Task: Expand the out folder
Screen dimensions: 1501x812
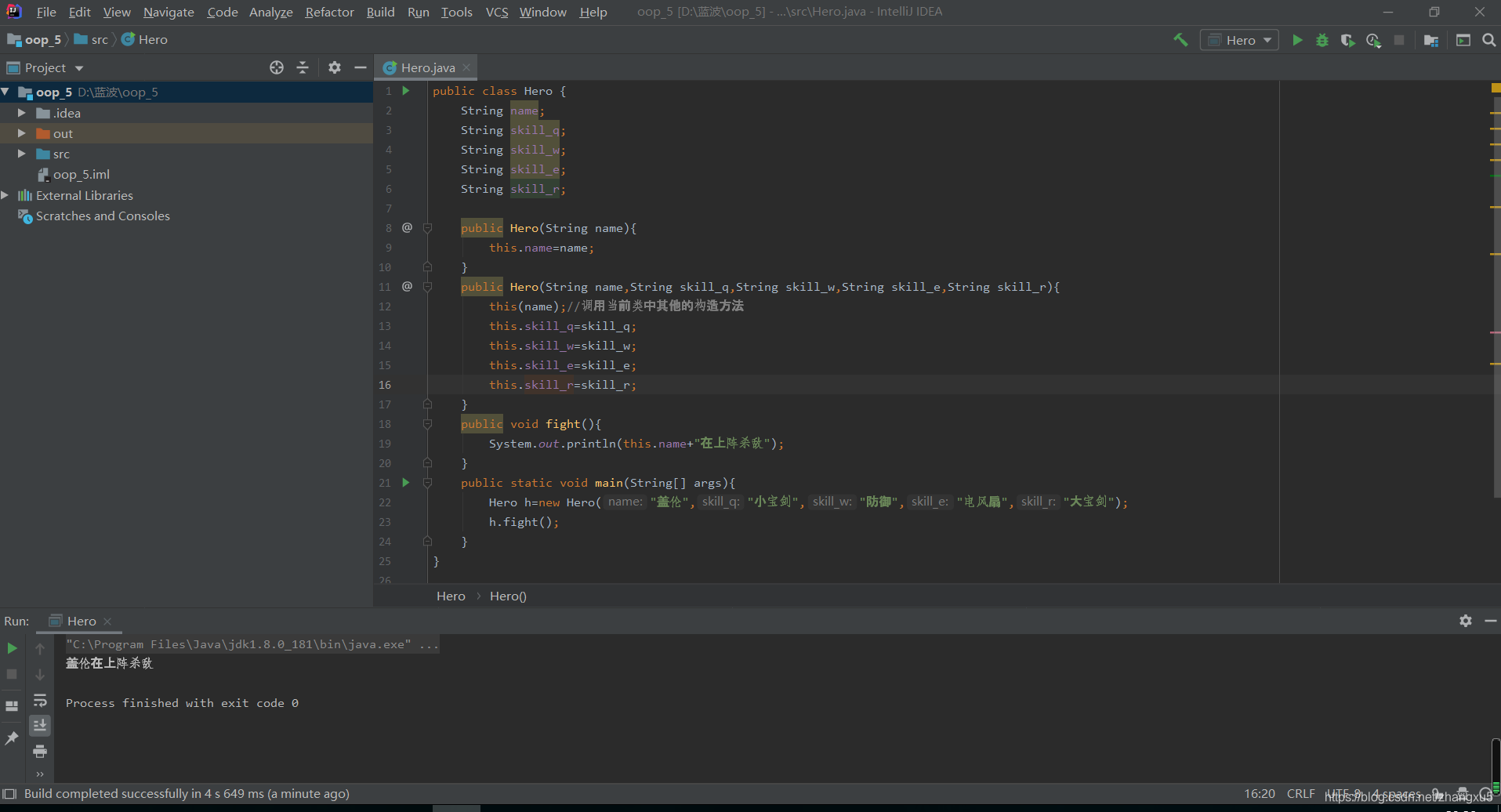Action: click(22, 133)
